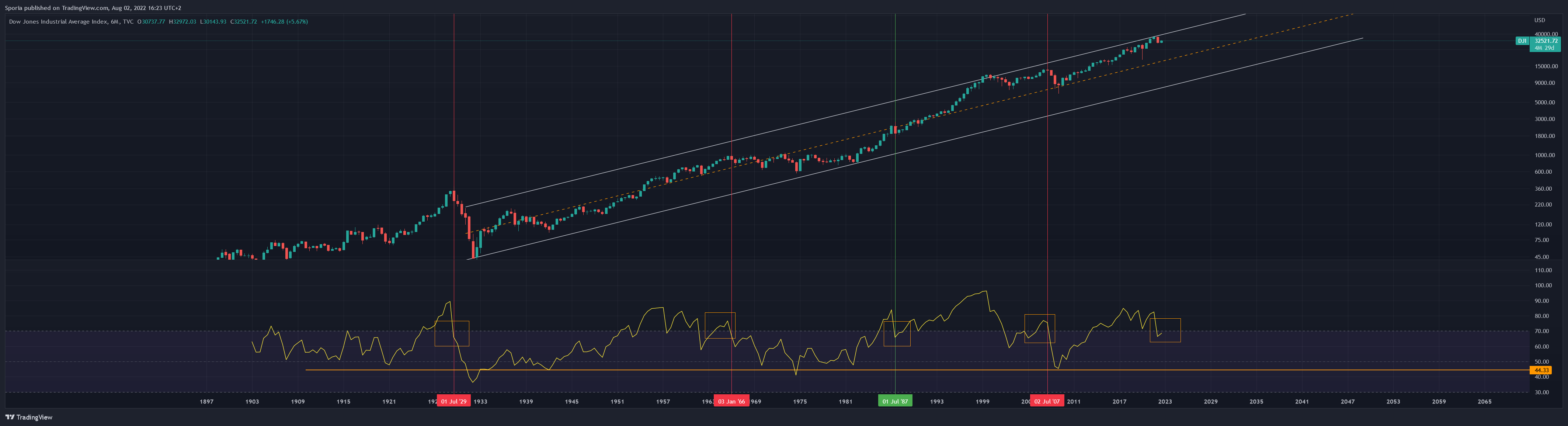Screen dimensions: 1568x426
Task: Click the 2047 year label on time axis
Action: tap(1348, 402)
